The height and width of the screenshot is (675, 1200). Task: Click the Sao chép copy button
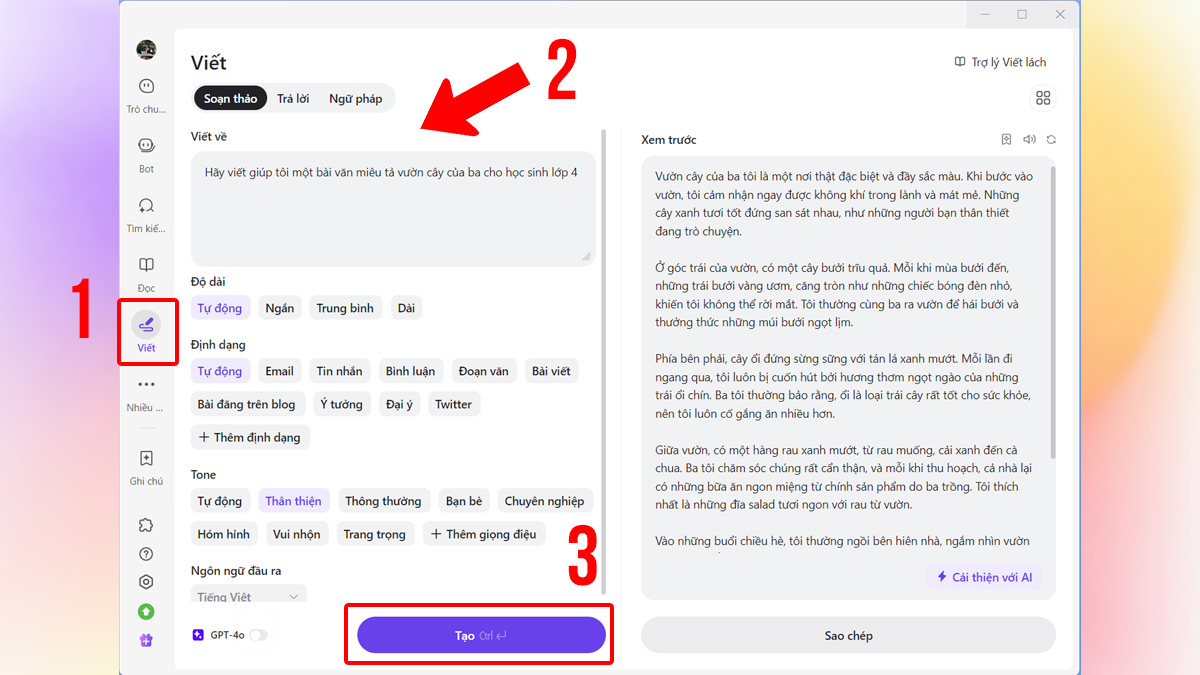coord(848,635)
